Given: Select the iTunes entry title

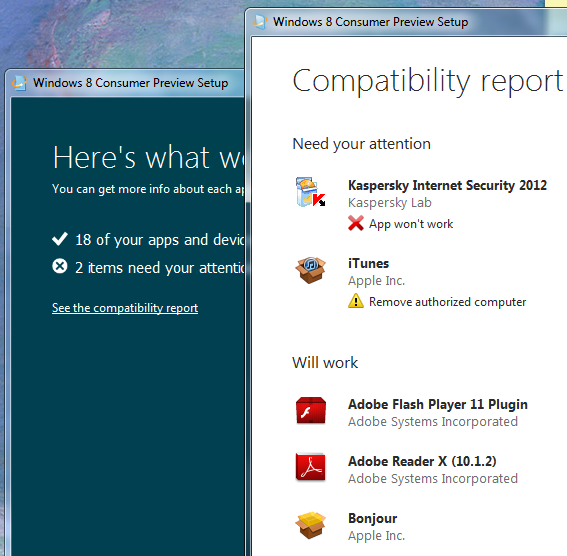Looking at the screenshot, I should 368,263.
